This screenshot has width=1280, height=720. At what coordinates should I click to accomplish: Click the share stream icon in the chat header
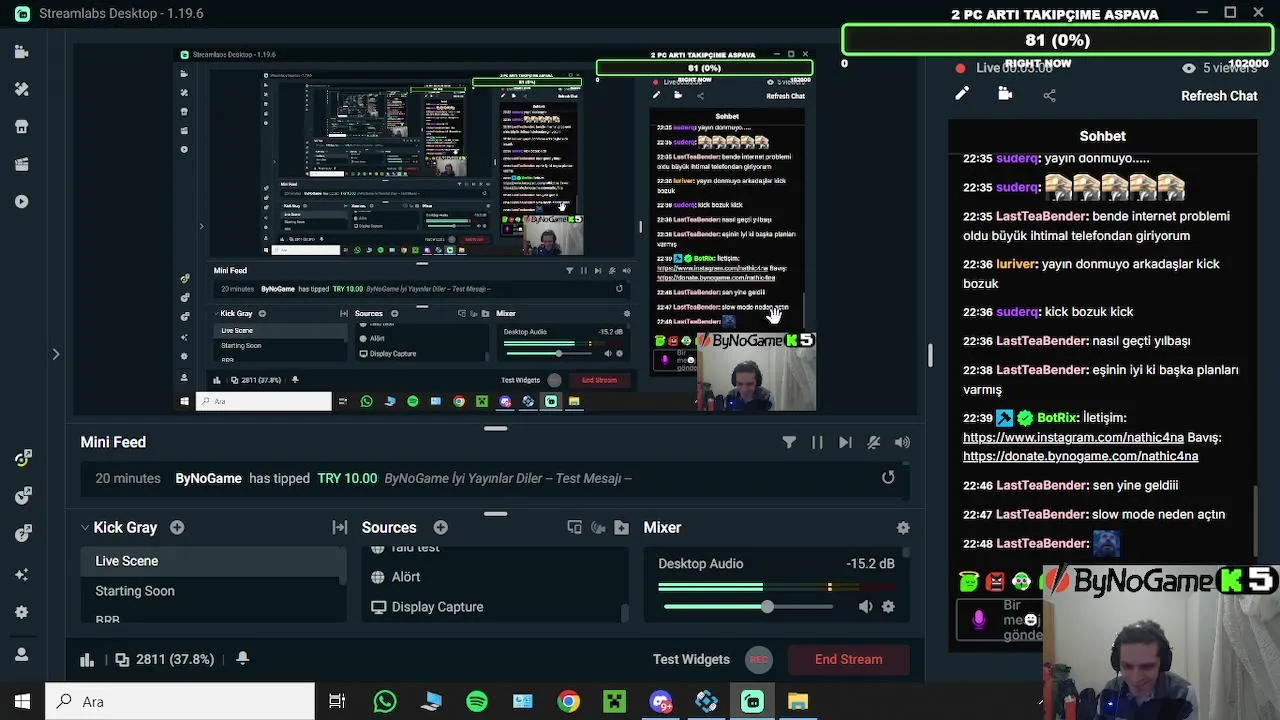(x=1049, y=95)
